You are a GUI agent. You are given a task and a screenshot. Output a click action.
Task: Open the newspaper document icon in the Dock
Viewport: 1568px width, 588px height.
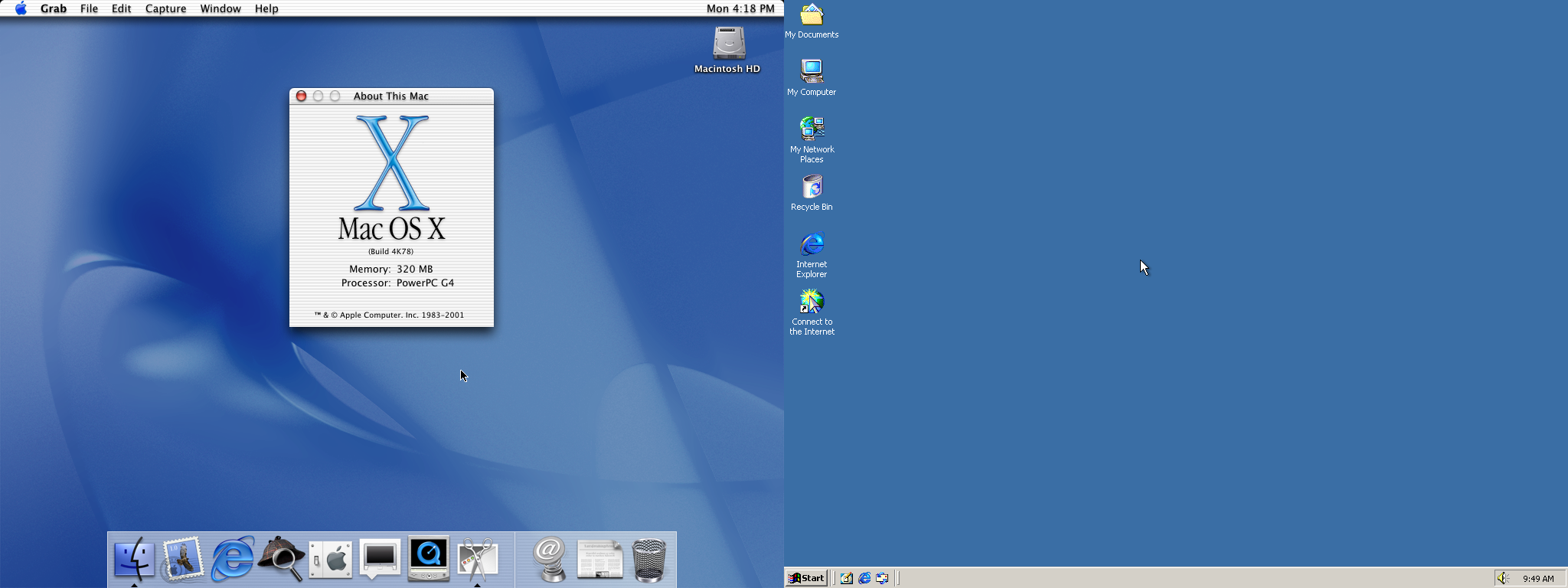tap(599, 559)
